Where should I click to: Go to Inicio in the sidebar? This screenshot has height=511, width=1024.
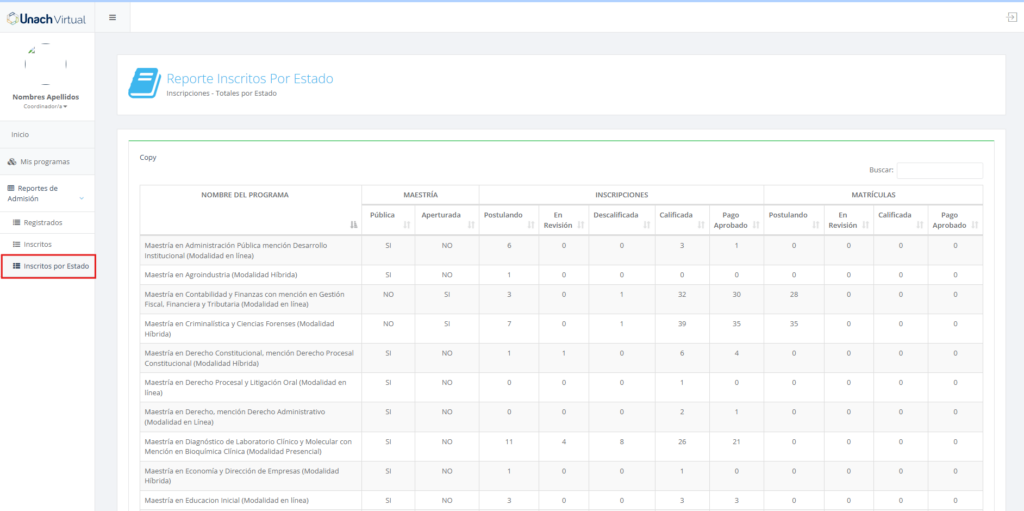[x=20, y=134]
